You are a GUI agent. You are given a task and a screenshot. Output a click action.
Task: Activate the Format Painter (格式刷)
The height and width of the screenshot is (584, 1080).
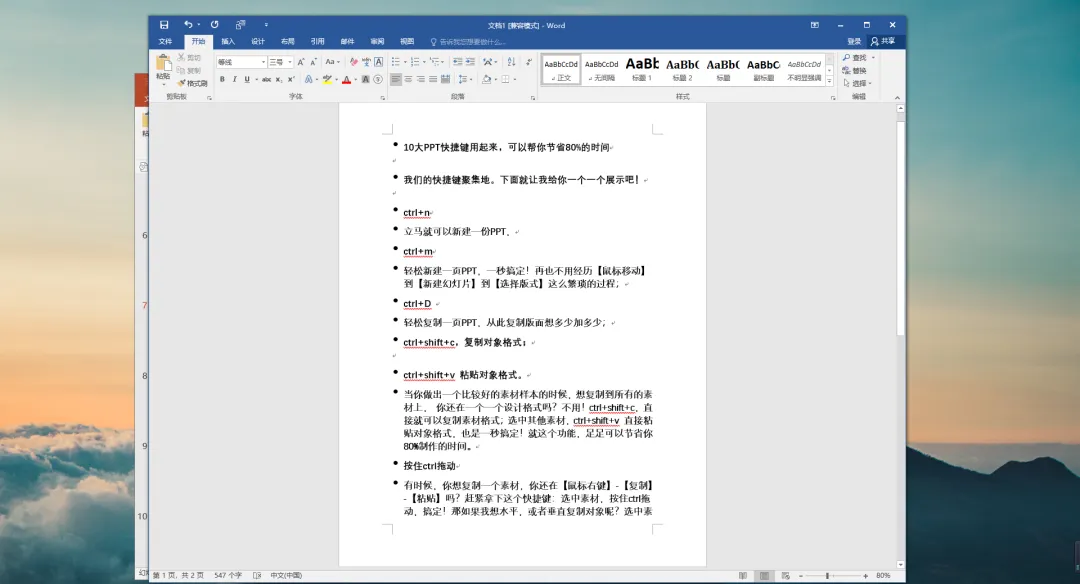point(192,83)
